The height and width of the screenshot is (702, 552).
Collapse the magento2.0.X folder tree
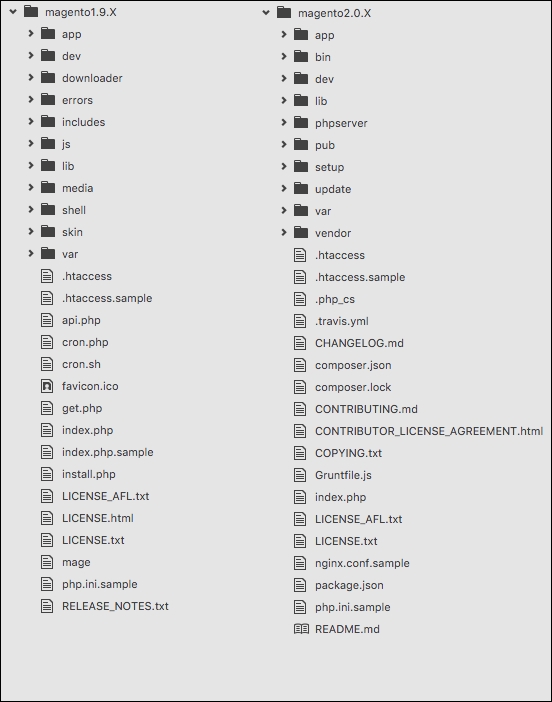click(266, 13)
